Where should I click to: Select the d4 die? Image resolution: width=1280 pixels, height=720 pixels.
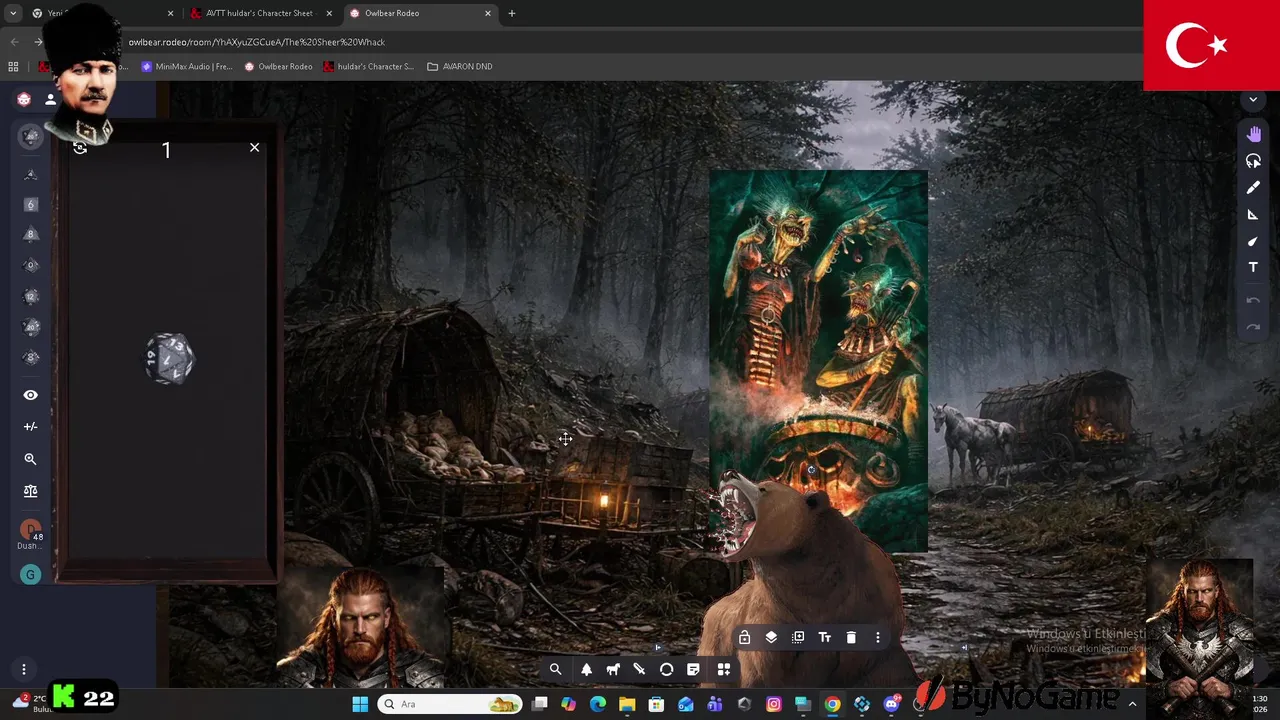point(31,174)
